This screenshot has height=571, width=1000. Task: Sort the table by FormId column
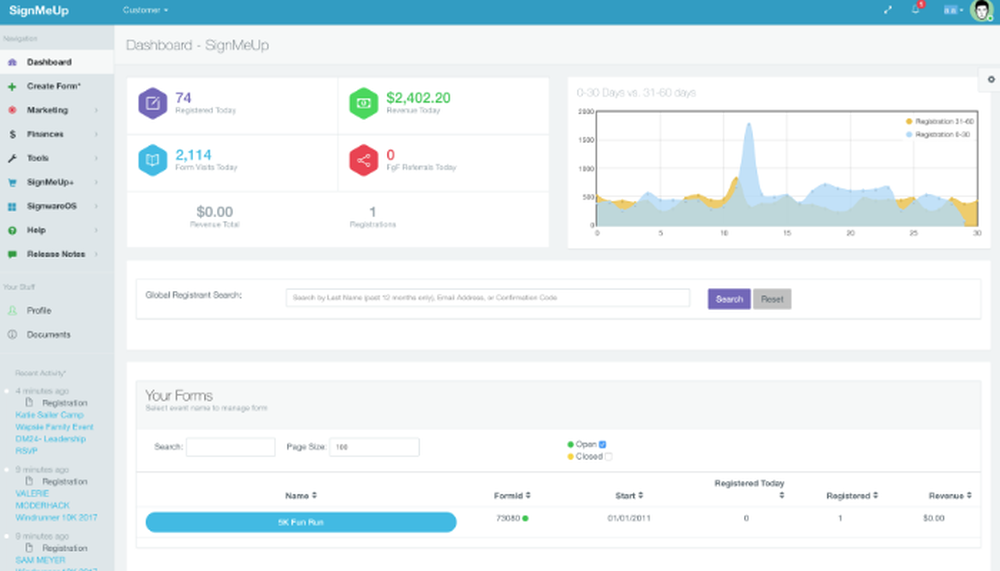pyautogui.click(x=512, y=496)
